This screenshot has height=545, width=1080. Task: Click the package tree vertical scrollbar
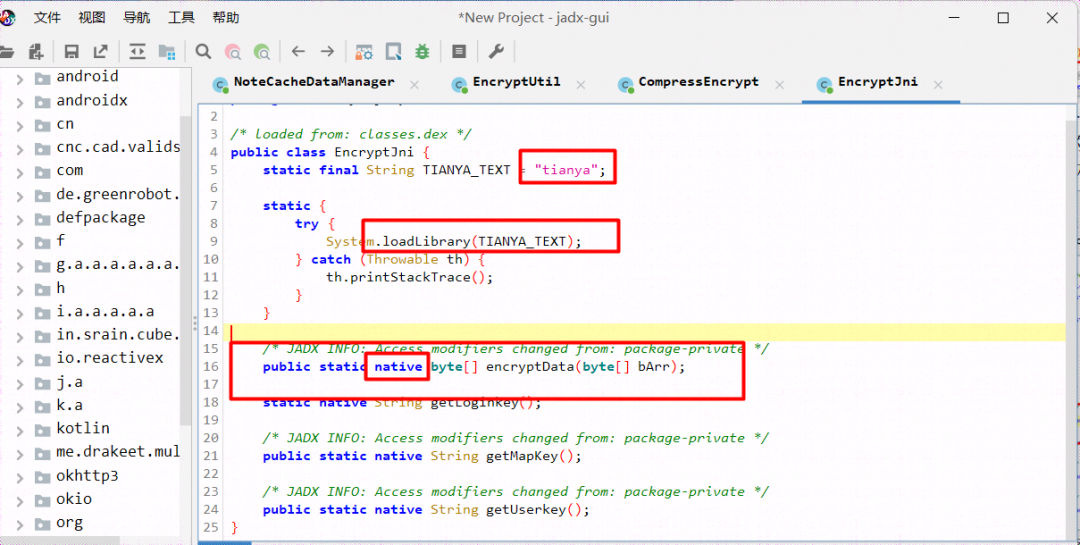[185, 269]
